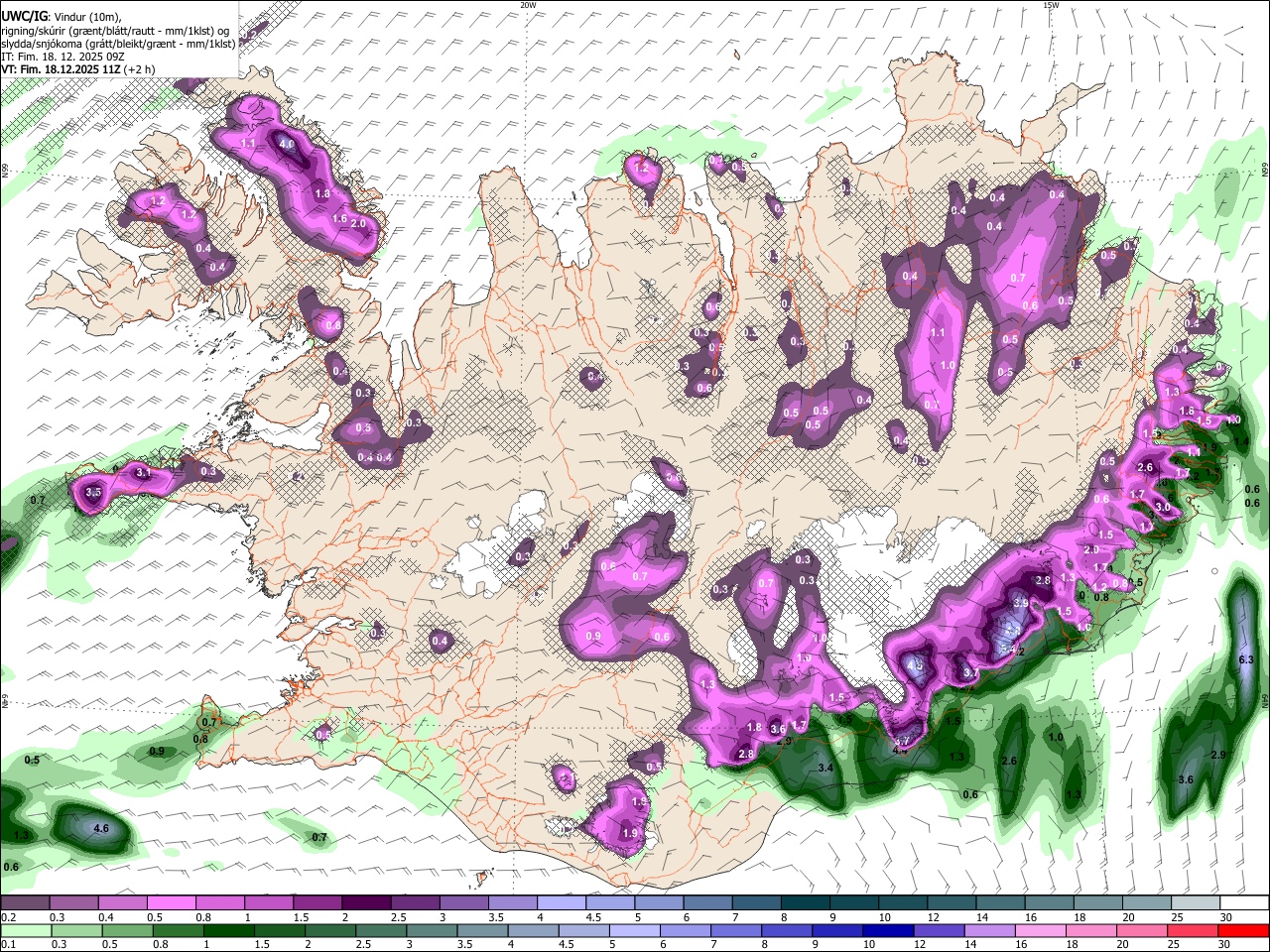
Task: Click the 3.4 rain value off the south coast
Action: (x=825, y=769)
